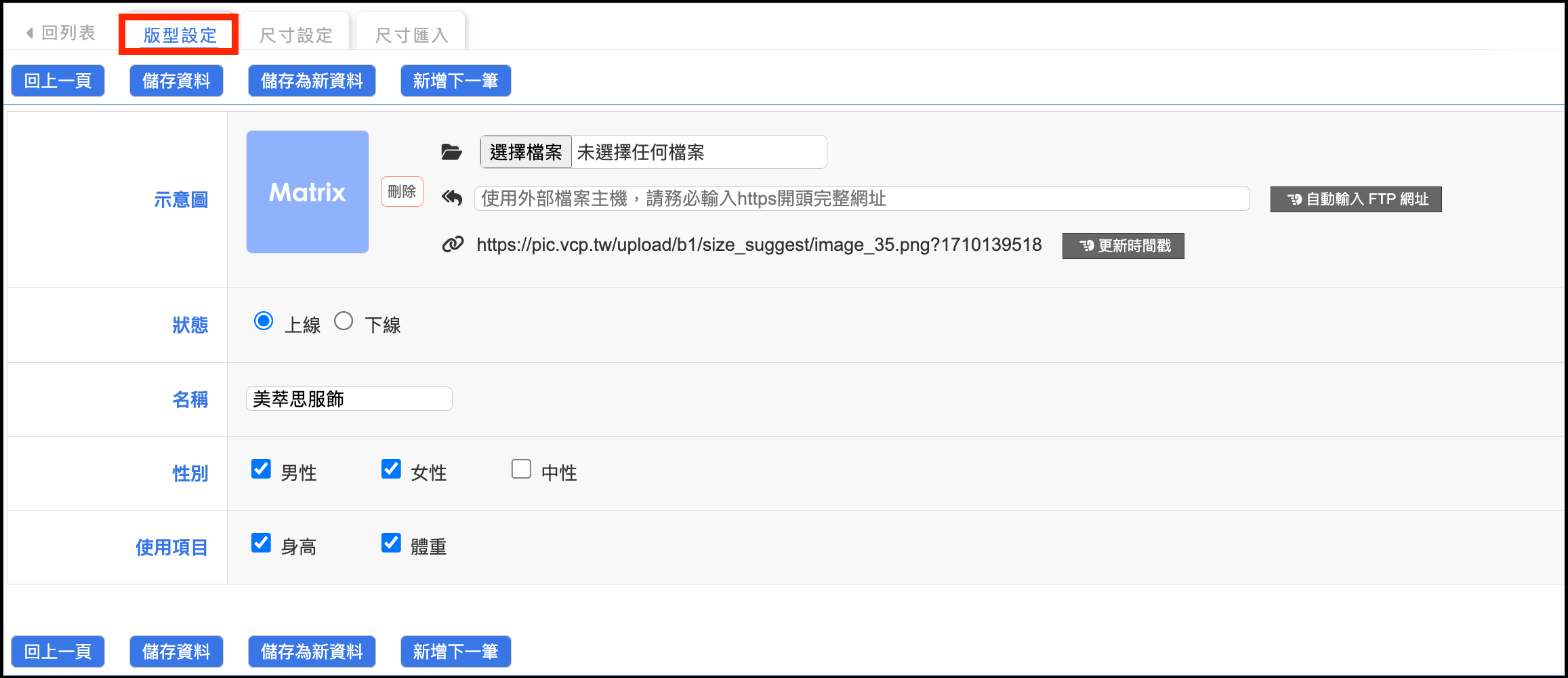Focus the 名稱 text field
This screenshot has height=678, width=1568.
(x=349, y=399)
